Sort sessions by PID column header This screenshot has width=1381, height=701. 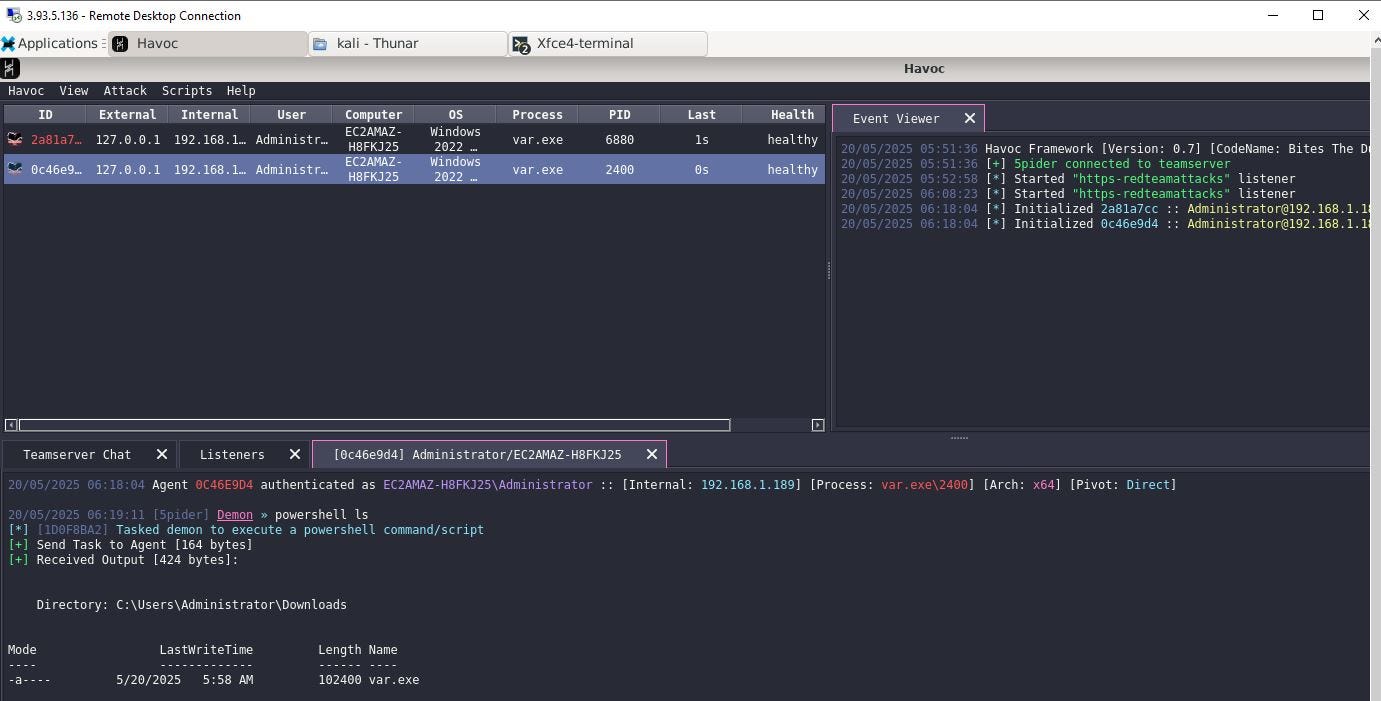pyautogui.click(x=619, y=114)
